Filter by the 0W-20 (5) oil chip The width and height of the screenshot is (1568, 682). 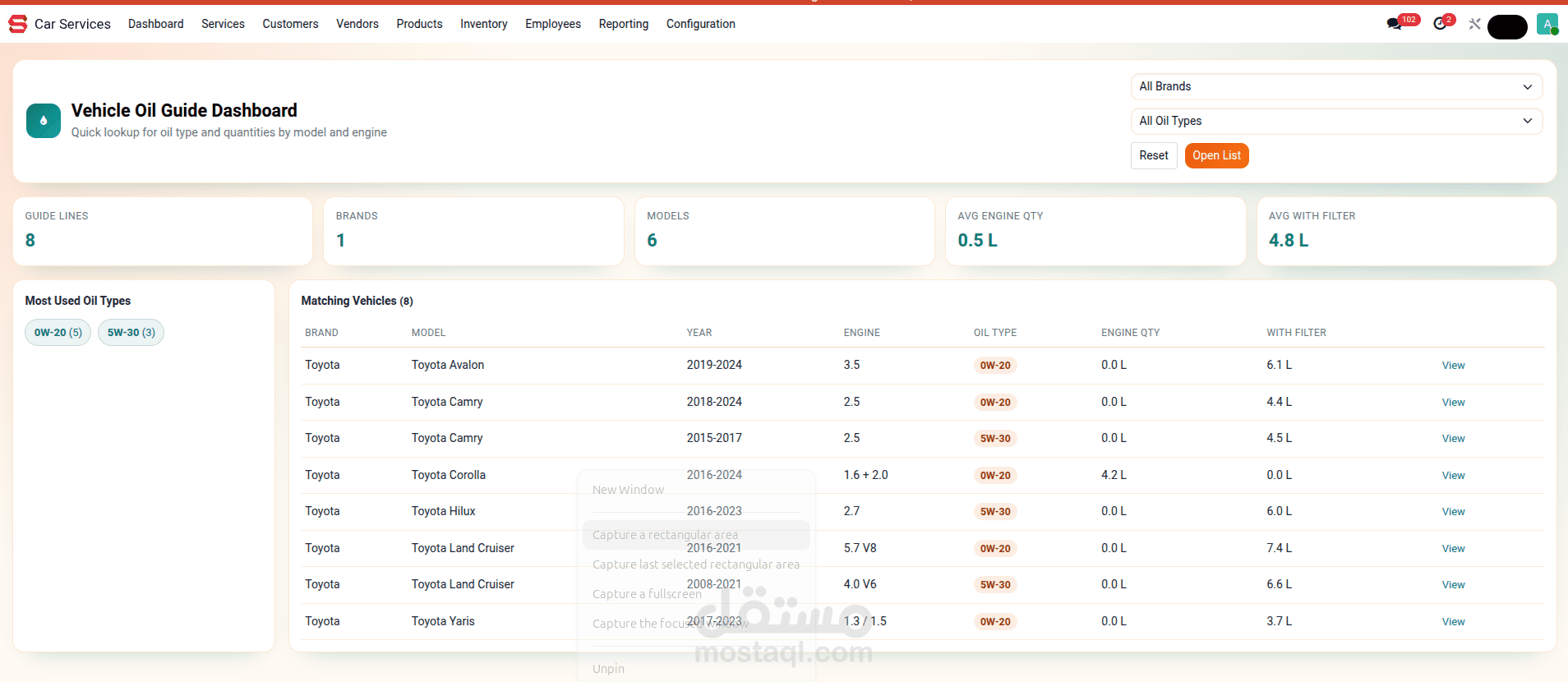[x=58, y=333]
